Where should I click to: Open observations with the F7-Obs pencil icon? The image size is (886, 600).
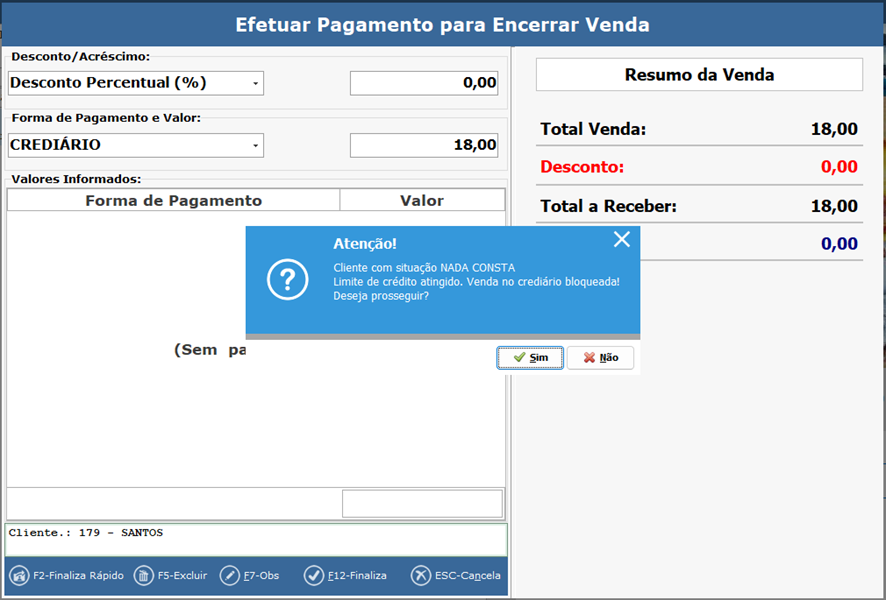[x=230, y=576]
